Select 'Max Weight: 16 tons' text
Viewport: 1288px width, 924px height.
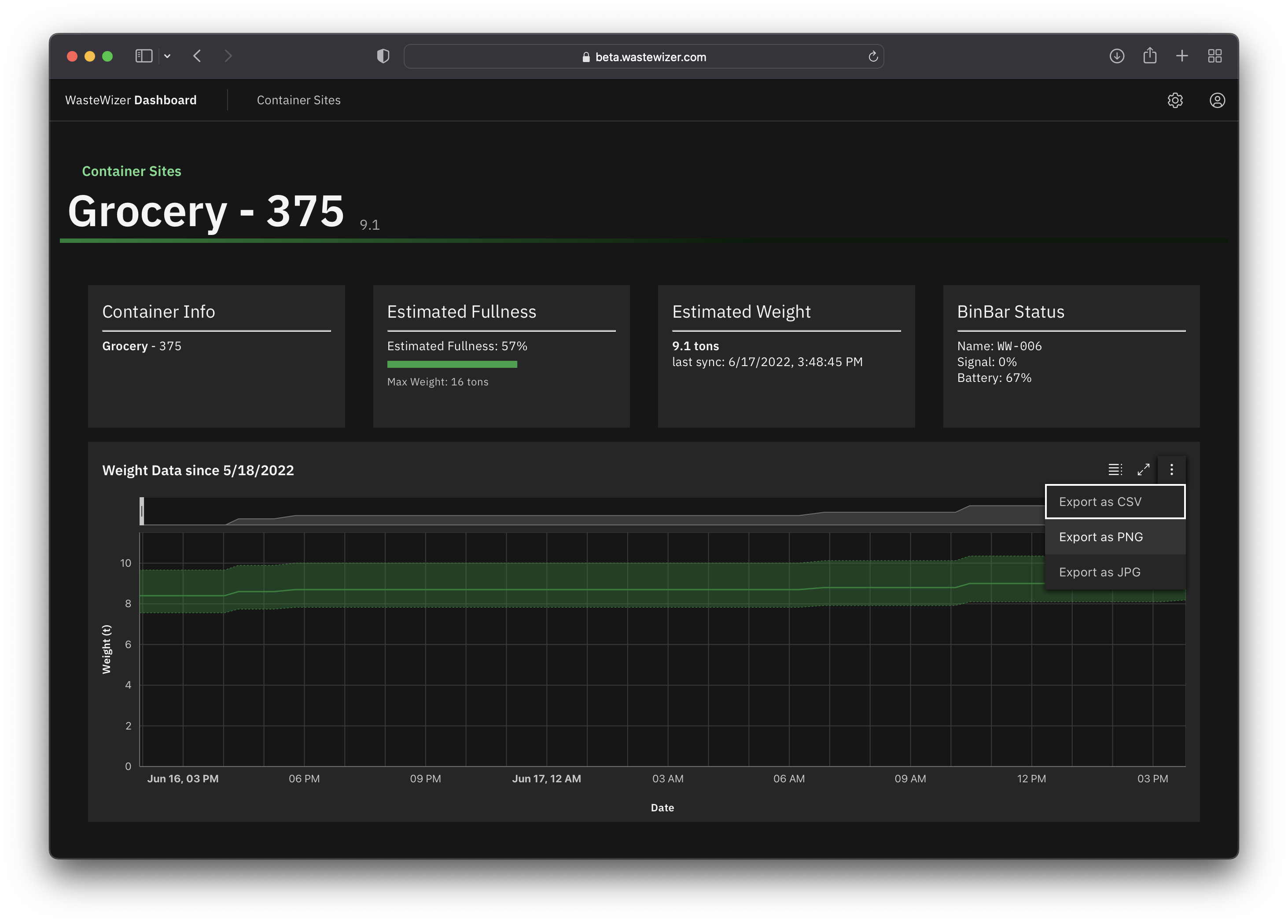[438, 382]
